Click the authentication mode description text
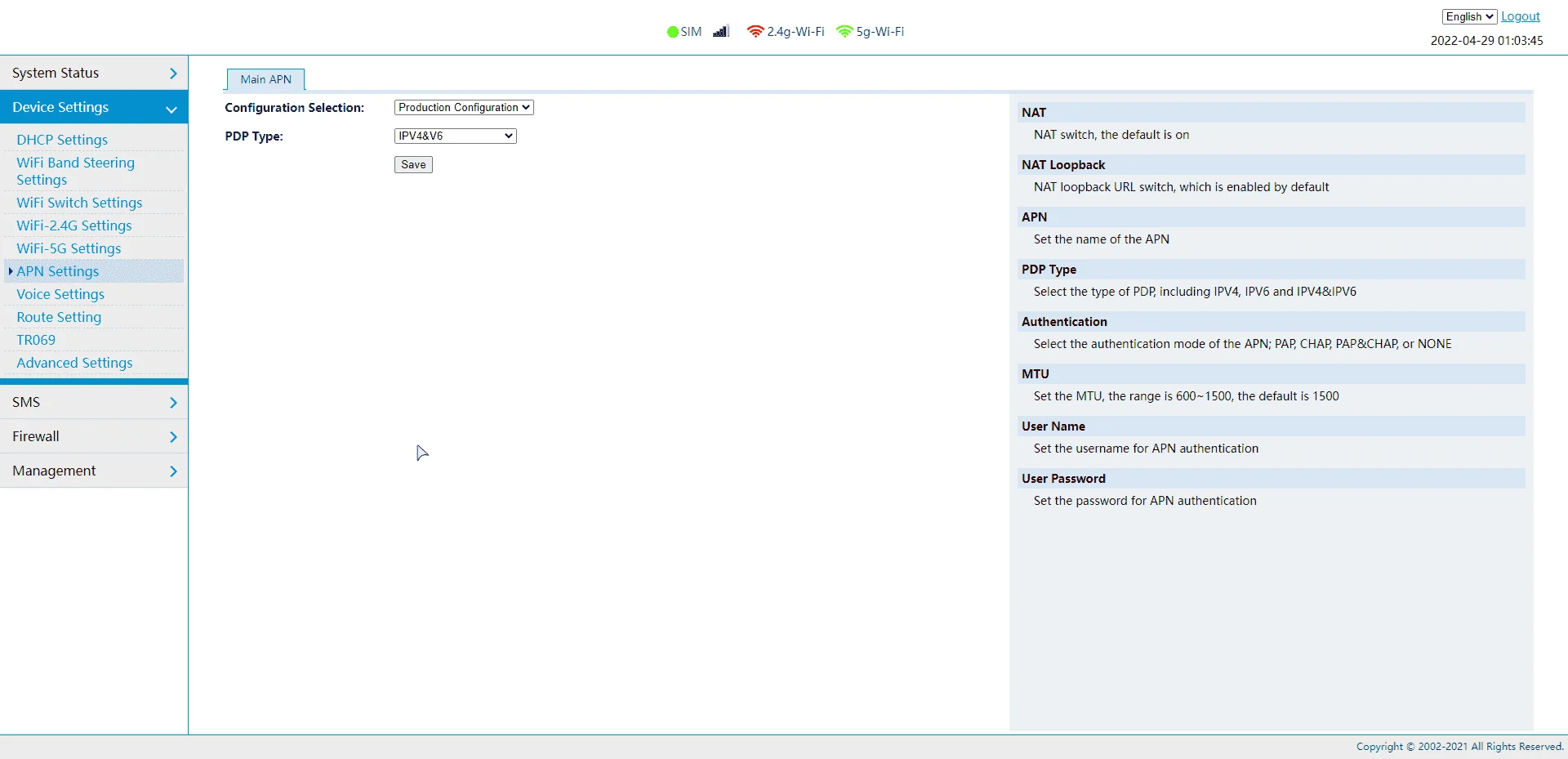This screenshot has height=759, width=1568. tap(1242, 344)
